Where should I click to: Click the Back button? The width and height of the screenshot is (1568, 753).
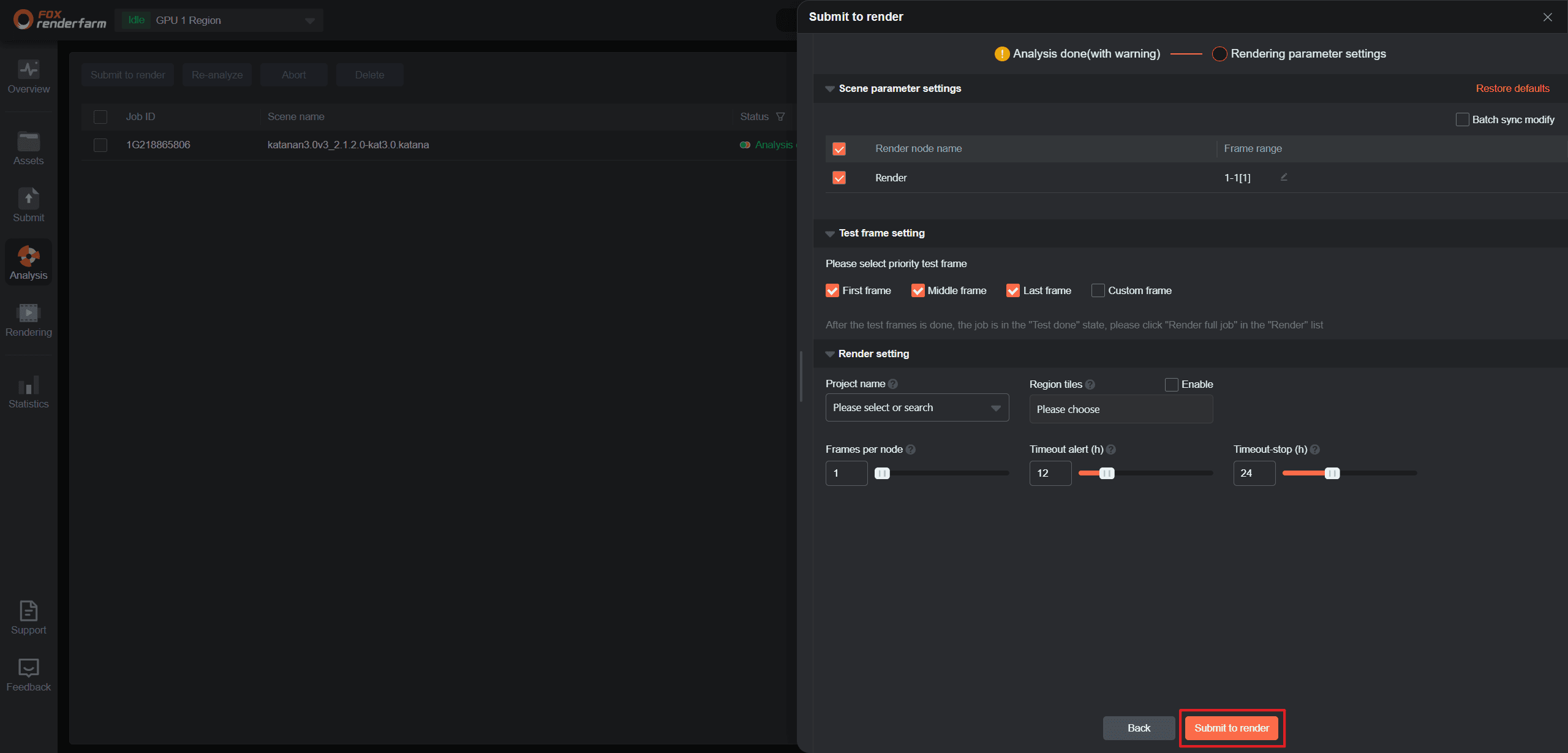[1139, 728]
